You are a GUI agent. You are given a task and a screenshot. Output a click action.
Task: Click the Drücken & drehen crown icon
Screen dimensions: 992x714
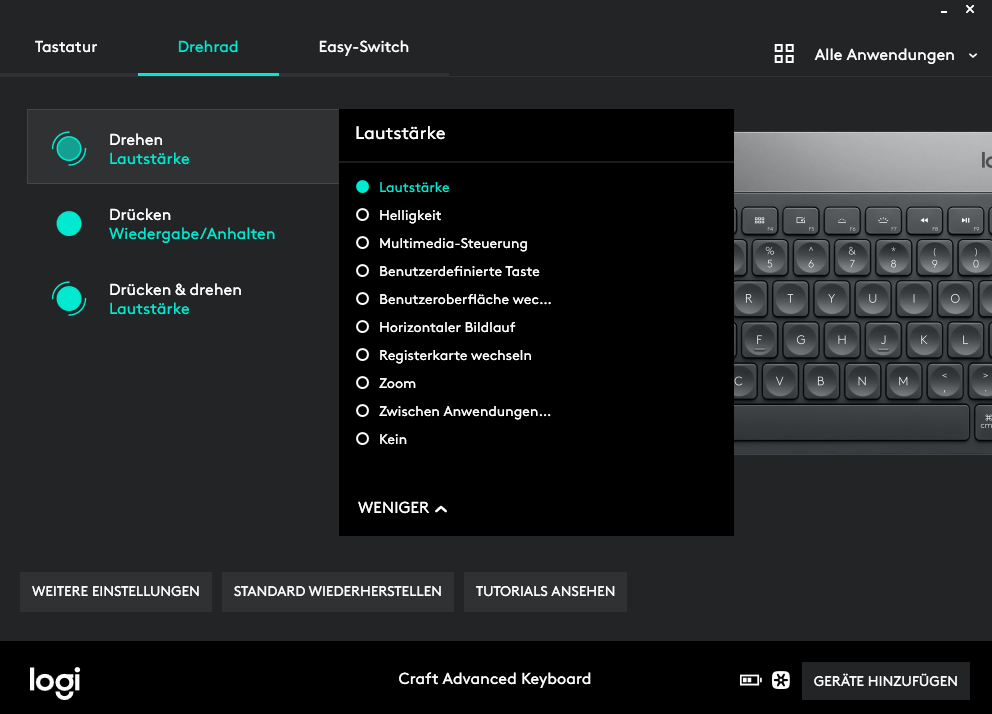[x=69, y=298]
